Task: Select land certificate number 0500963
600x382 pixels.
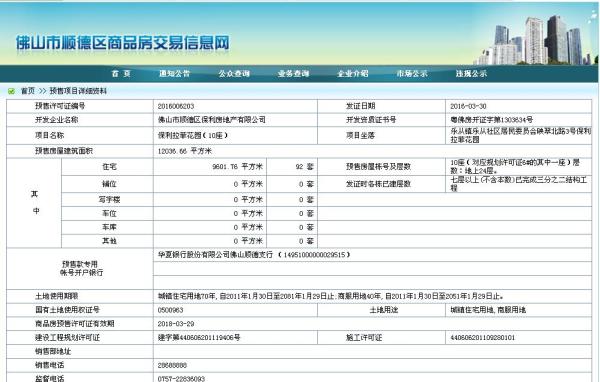Action: pos(170,310)
